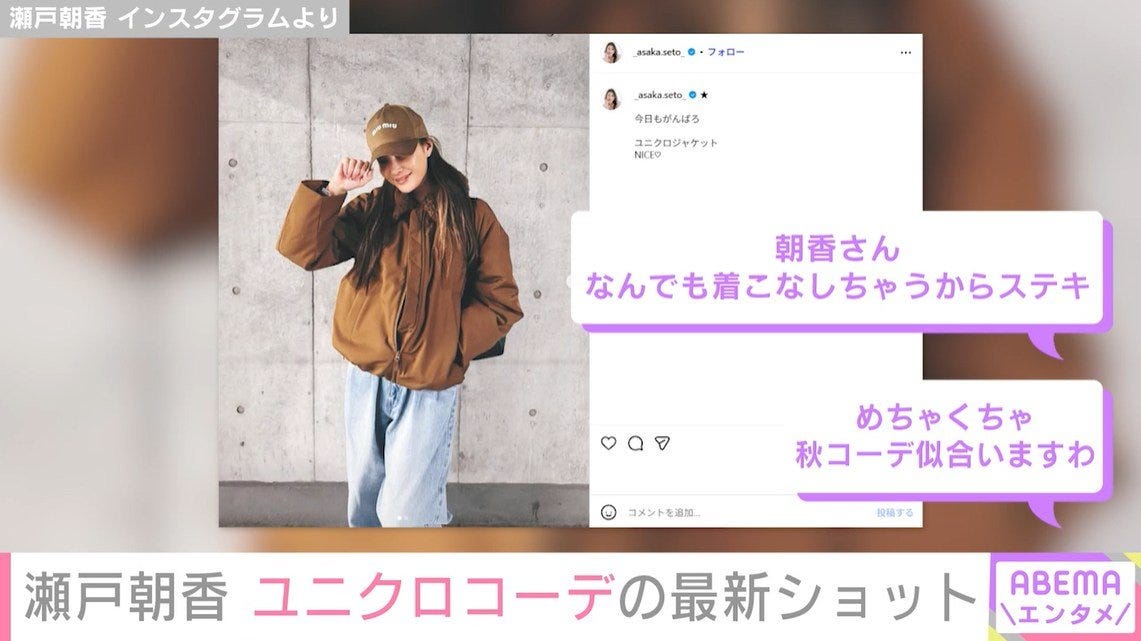
Task: Click the 朝香さん comment bubble
Action: click(837, 268)
